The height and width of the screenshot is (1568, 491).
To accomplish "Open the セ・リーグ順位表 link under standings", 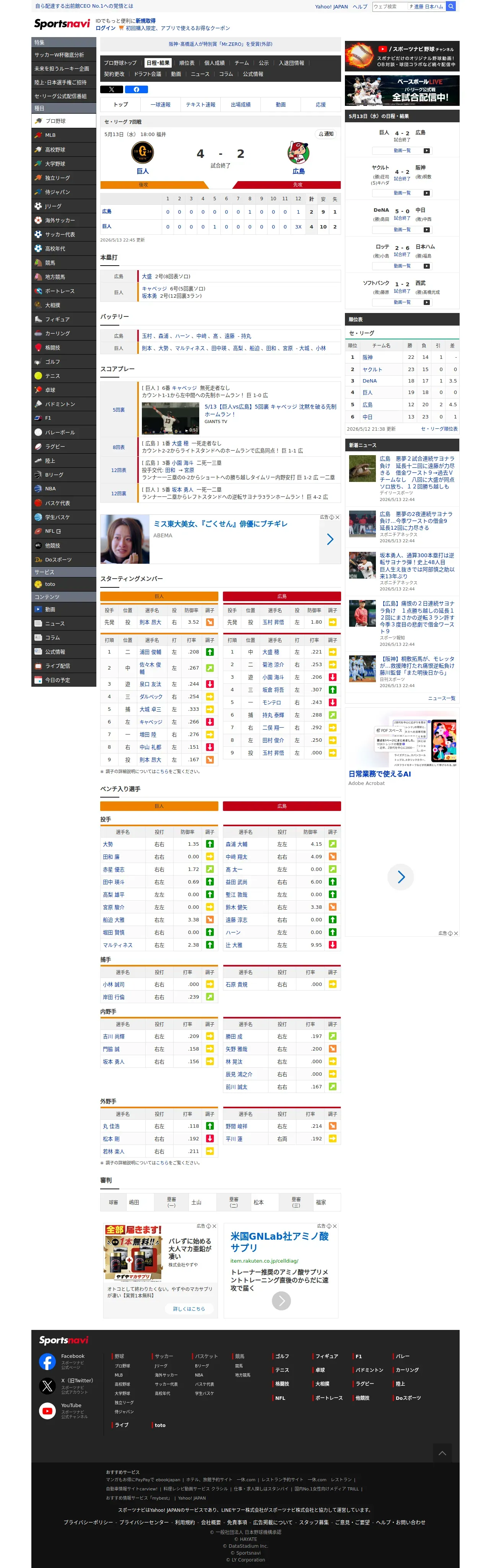I will click(x=439, y=429).
